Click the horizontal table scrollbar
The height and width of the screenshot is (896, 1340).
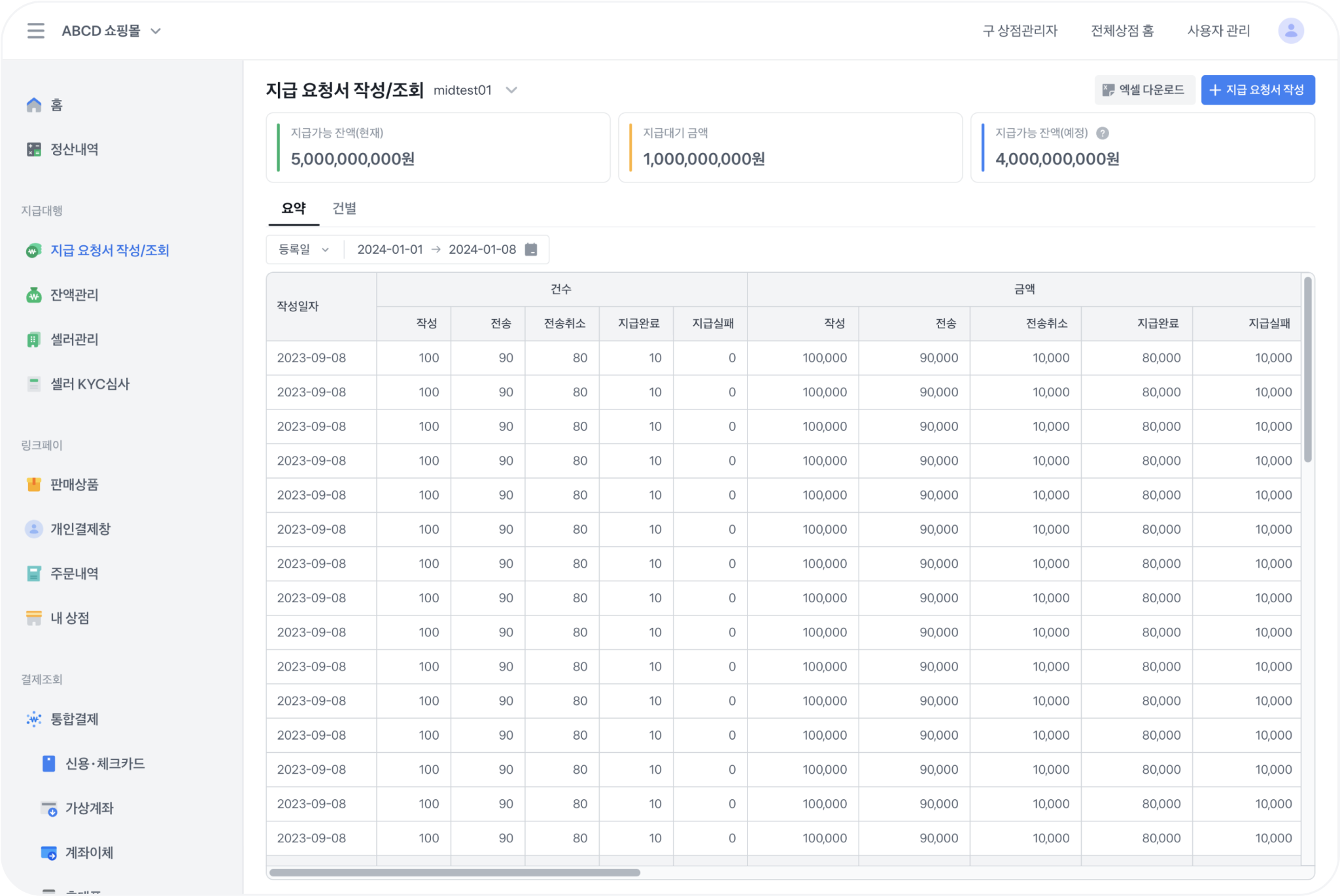[x=455, y=872]
